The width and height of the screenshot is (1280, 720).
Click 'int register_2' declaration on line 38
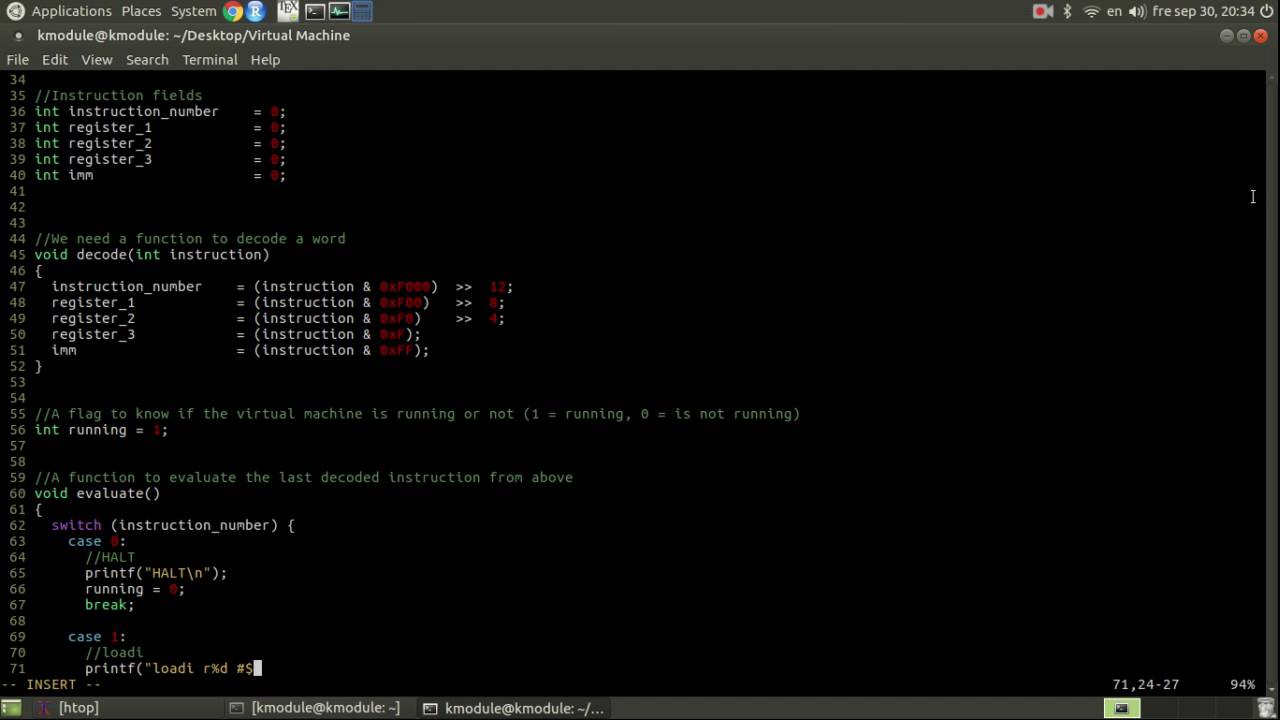click(x=93, y=143)
